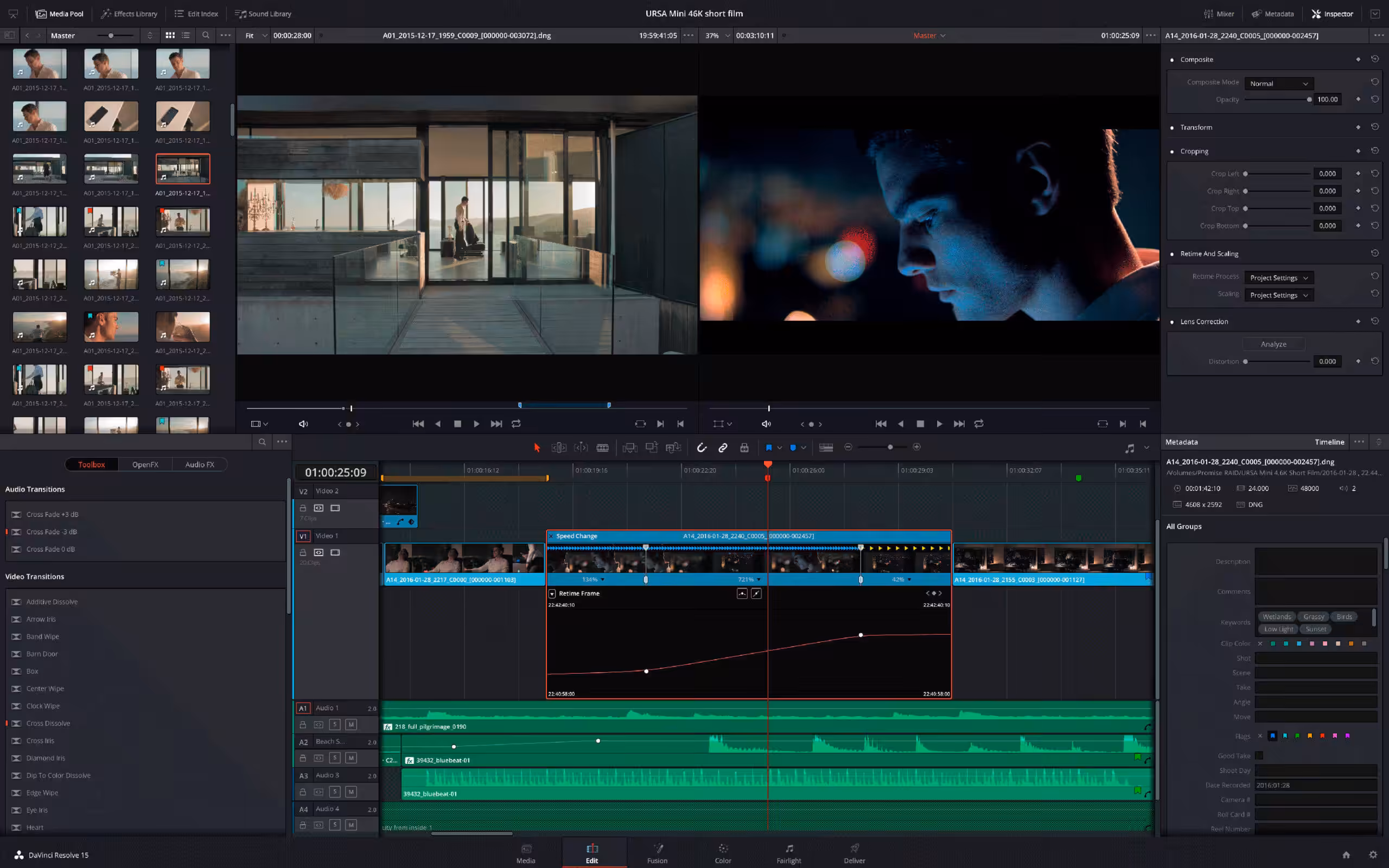Switch media pool to thumbnail grid view
The width and height of the screenshot is (1389, 868).
tap(170, 35)
